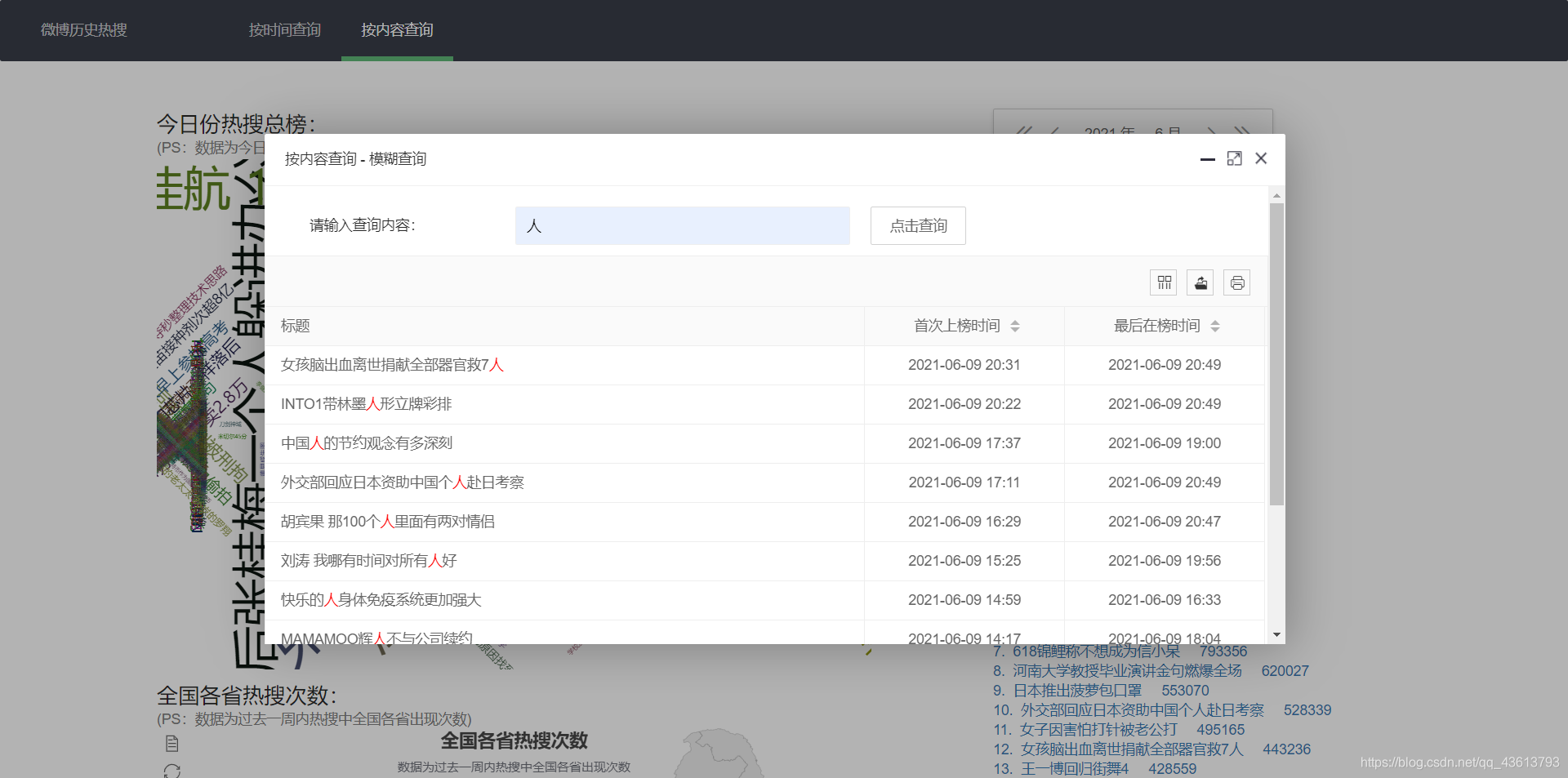The height and width of the screenshot is (778, 1568).
Task: Select row 中国人的节约观念有多深刻
Action: [x=764, y=443]
